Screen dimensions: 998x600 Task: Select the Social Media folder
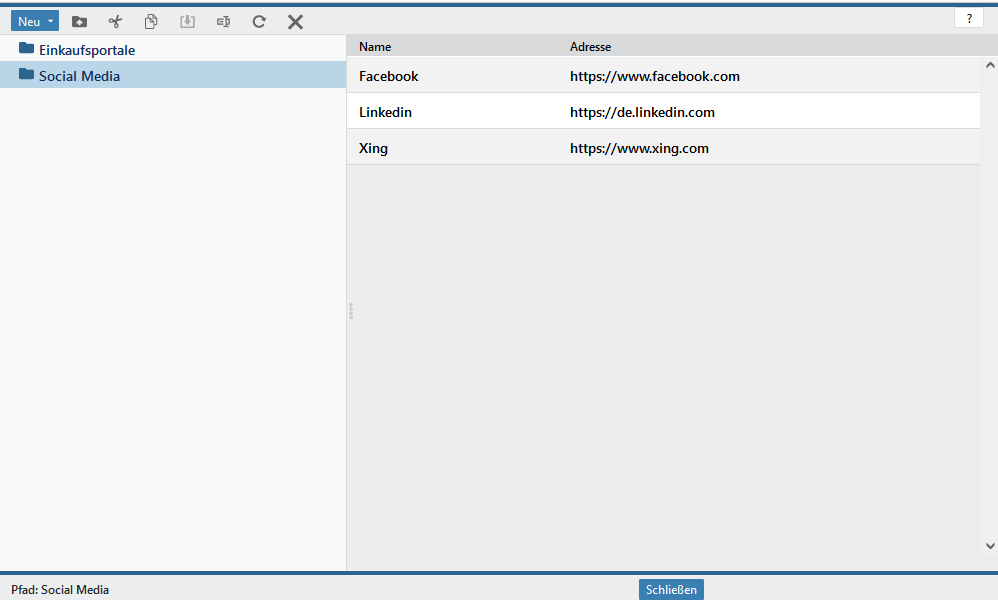tap(79, 76)
